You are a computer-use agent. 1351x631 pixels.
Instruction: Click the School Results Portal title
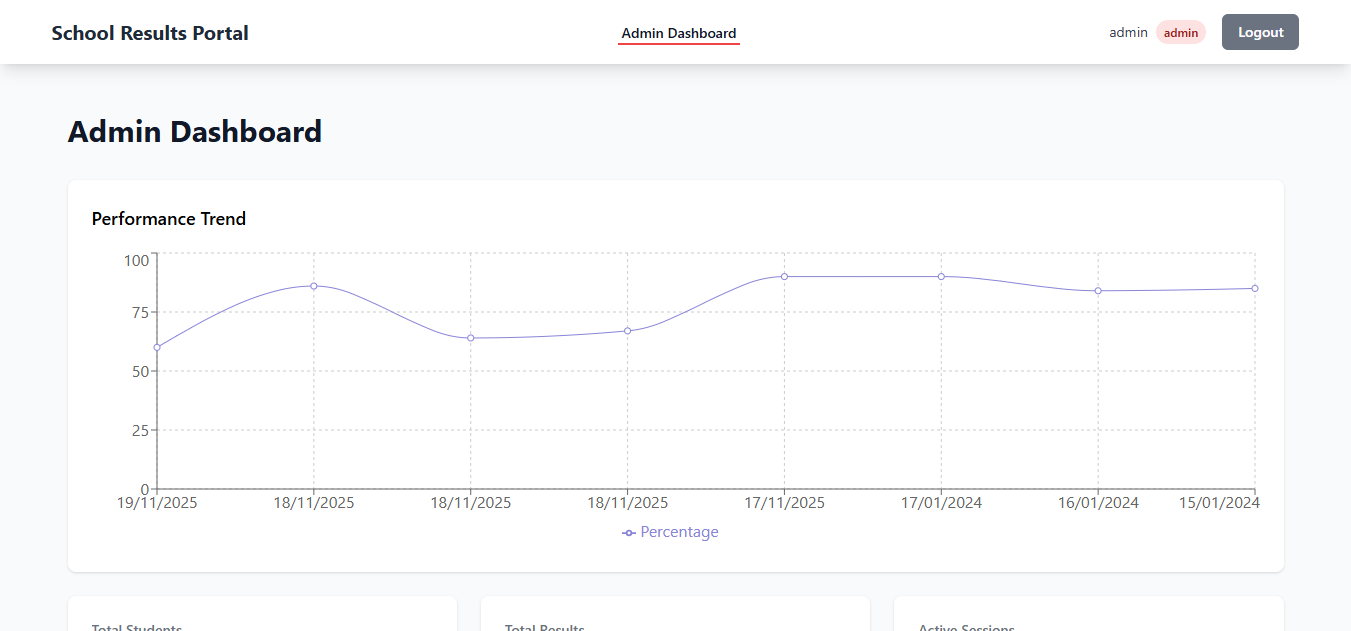coord(150,33)
